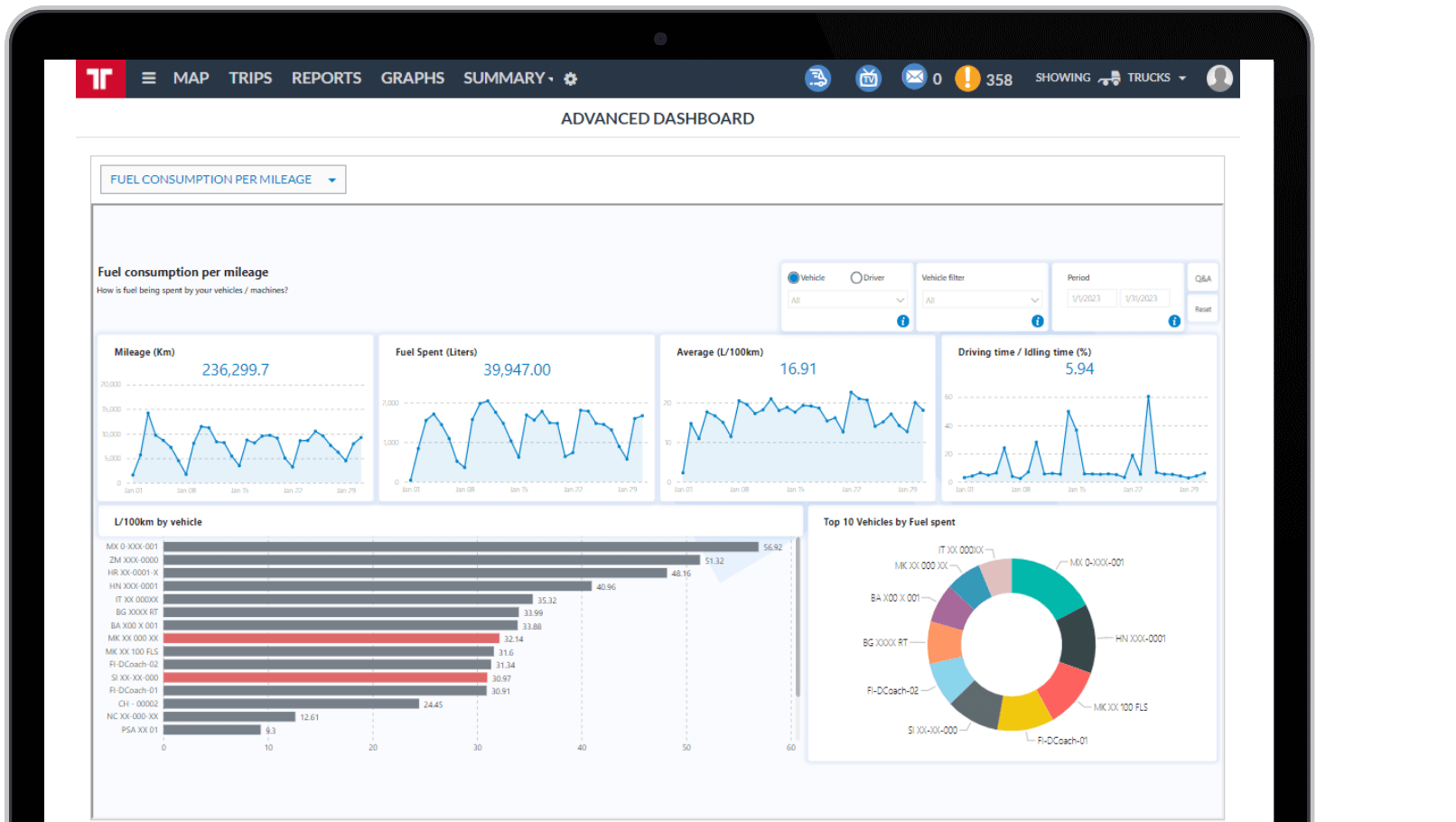Click the yellow FI-DCoach-01 donut segment
Image resolution: width=1456 pixels, height=822 pixels.
tap(1024, 712)
